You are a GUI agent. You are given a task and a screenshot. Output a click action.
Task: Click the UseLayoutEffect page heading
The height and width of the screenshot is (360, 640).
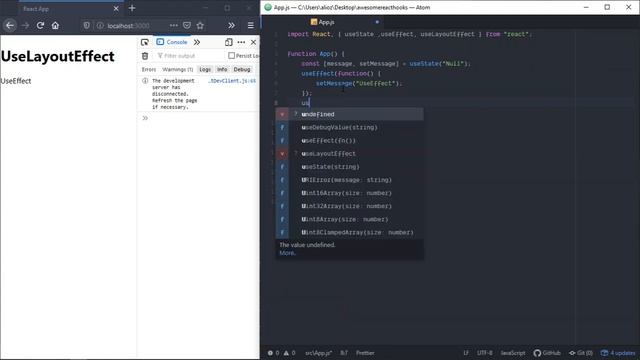click(x=58, y=56)
